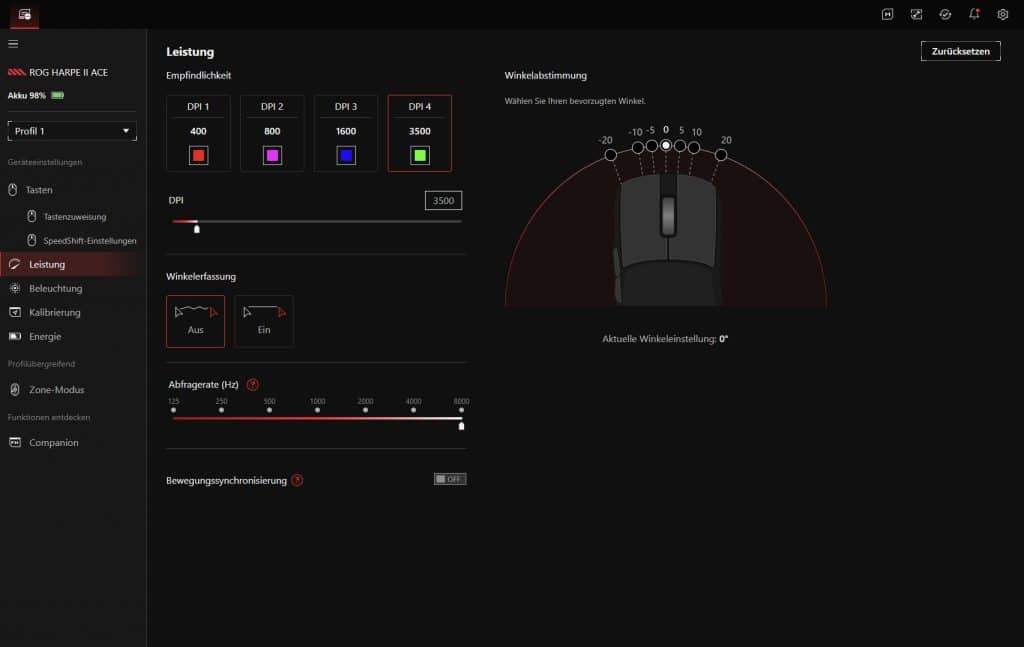
Task: Click the DPI value field showing 3500
Action: pos(443,200)
